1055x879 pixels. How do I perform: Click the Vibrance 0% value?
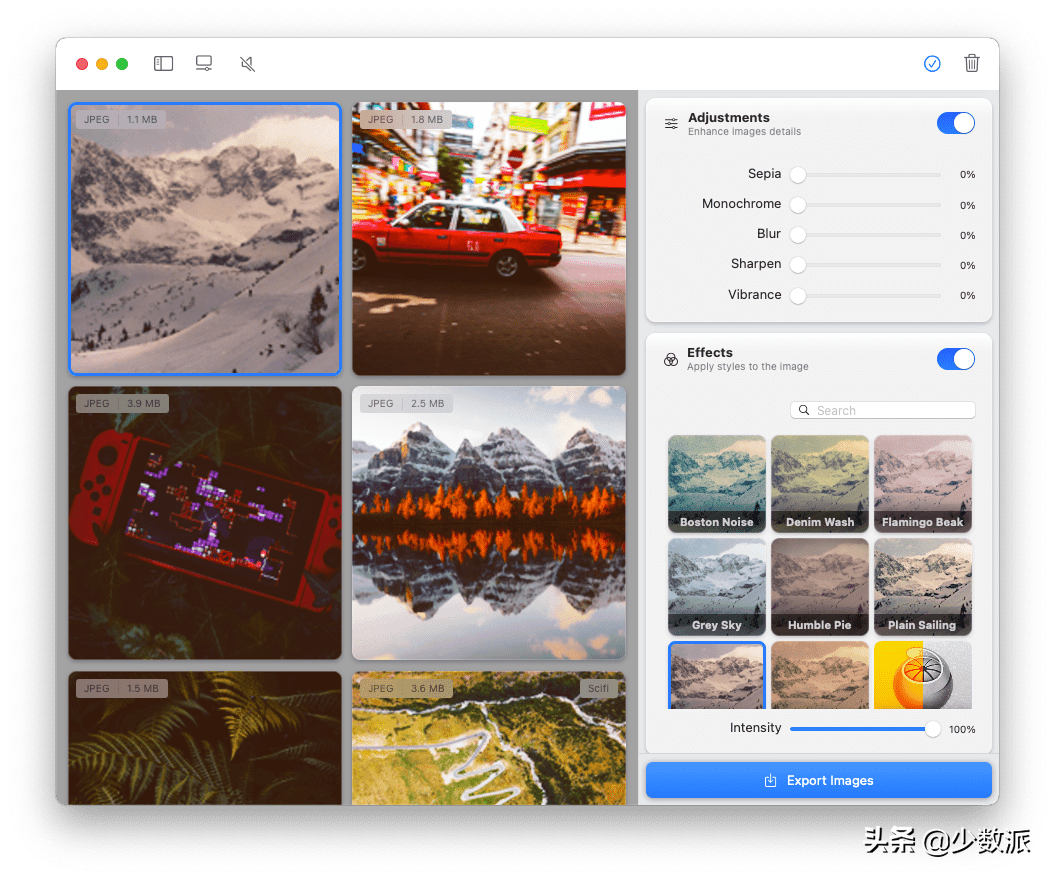(967, 295)
